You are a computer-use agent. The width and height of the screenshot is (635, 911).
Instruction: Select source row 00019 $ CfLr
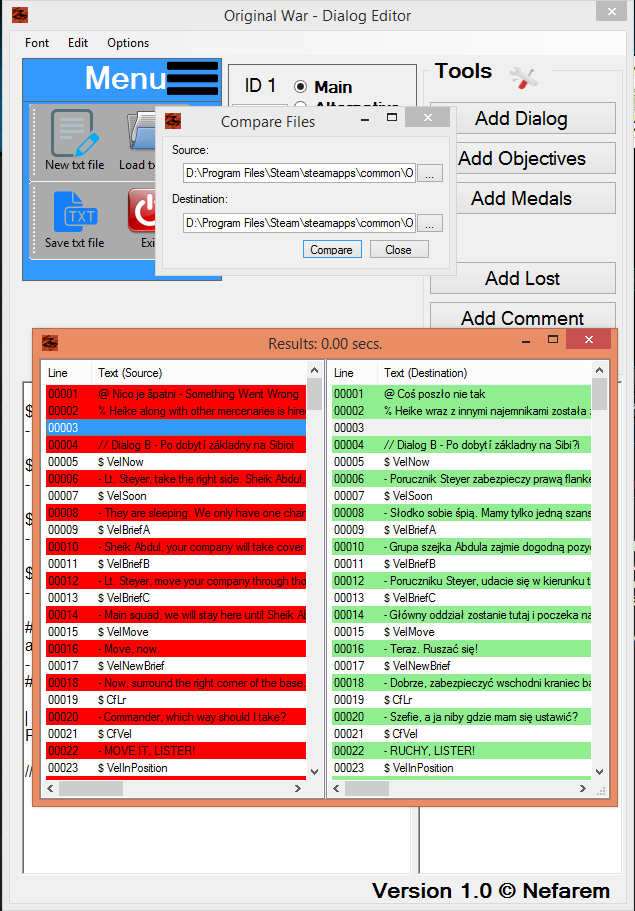[176, 700]
